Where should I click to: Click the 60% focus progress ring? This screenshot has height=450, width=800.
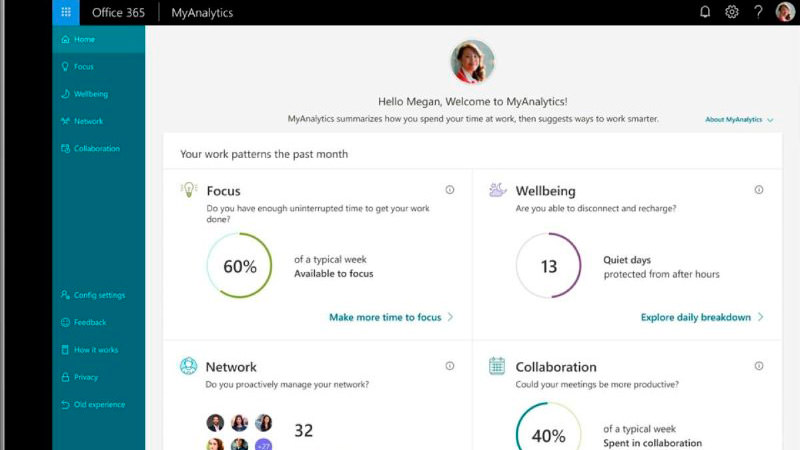[x=240, y=266]
